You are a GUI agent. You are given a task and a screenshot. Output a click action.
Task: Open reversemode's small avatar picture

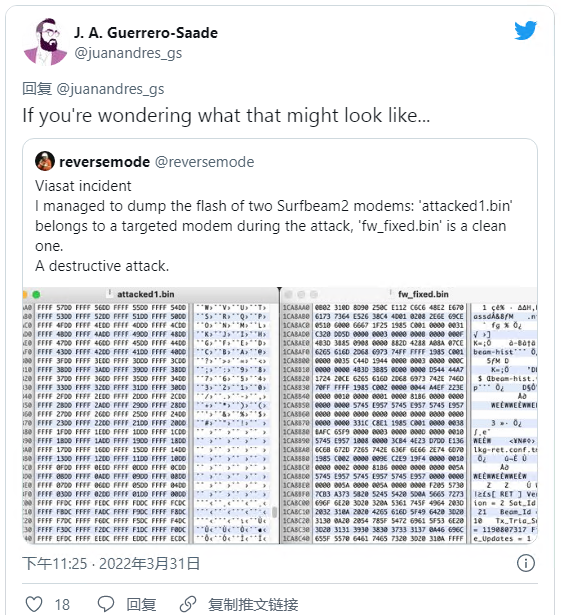coord(45,161)
